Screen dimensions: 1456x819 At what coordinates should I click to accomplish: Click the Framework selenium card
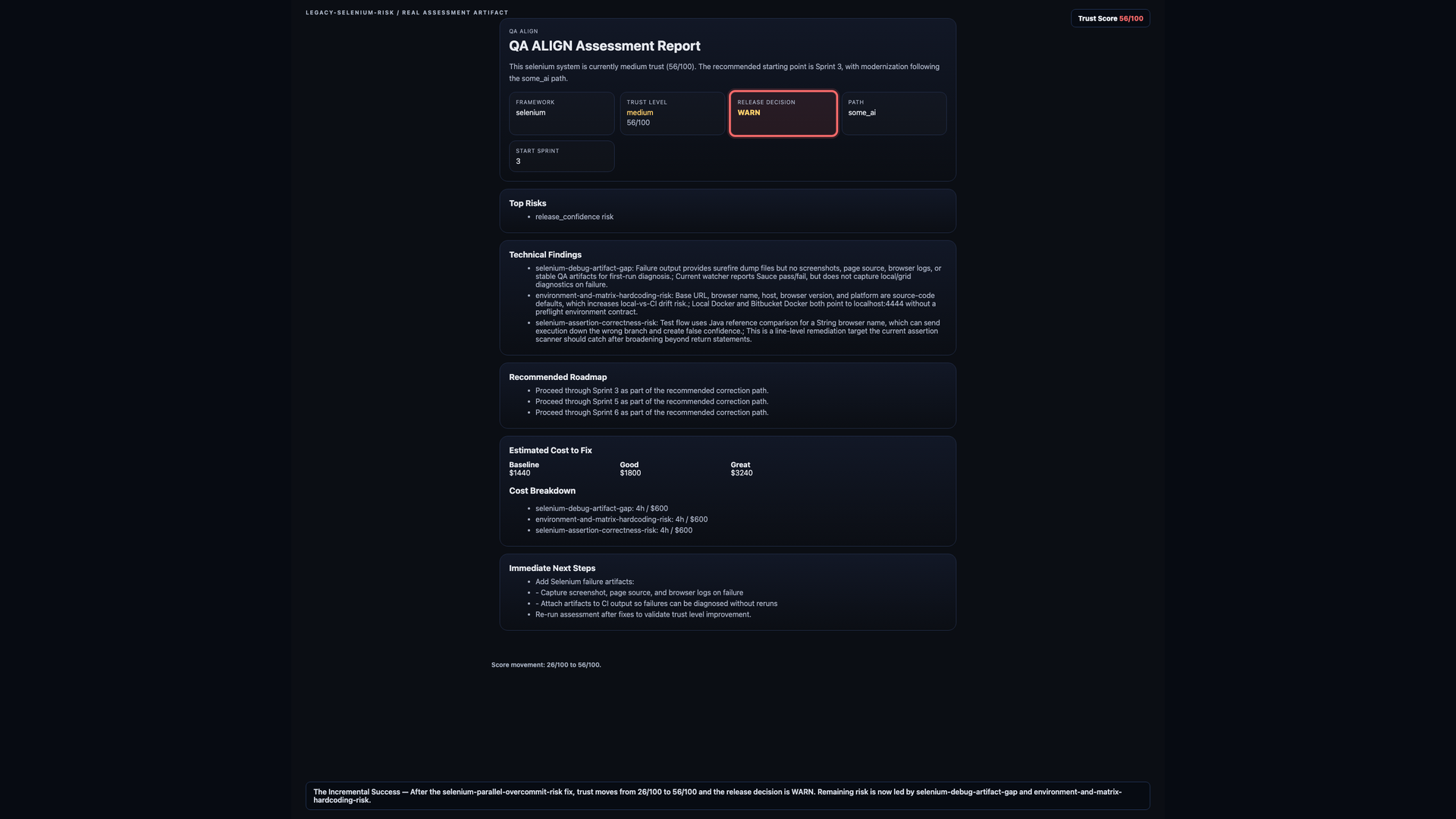pos(561,114)
